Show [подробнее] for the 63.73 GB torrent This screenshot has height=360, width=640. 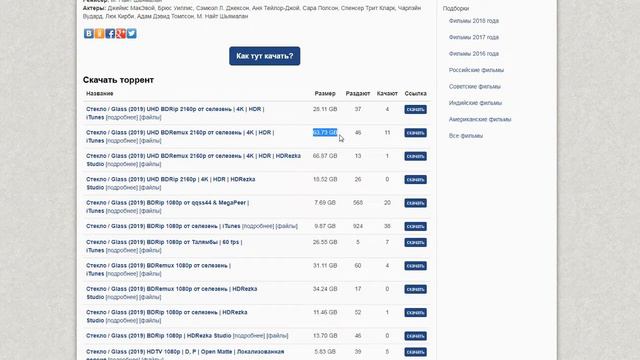122,141
